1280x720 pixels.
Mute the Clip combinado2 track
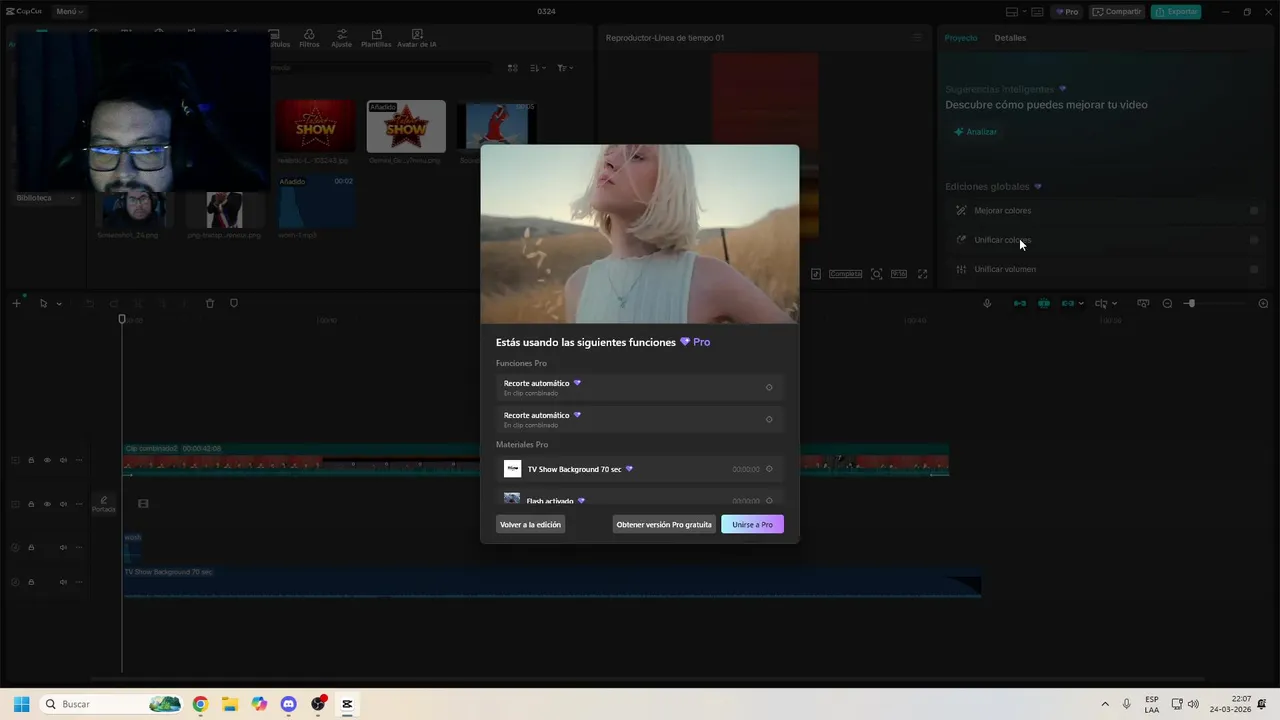[x=63, y=460]
